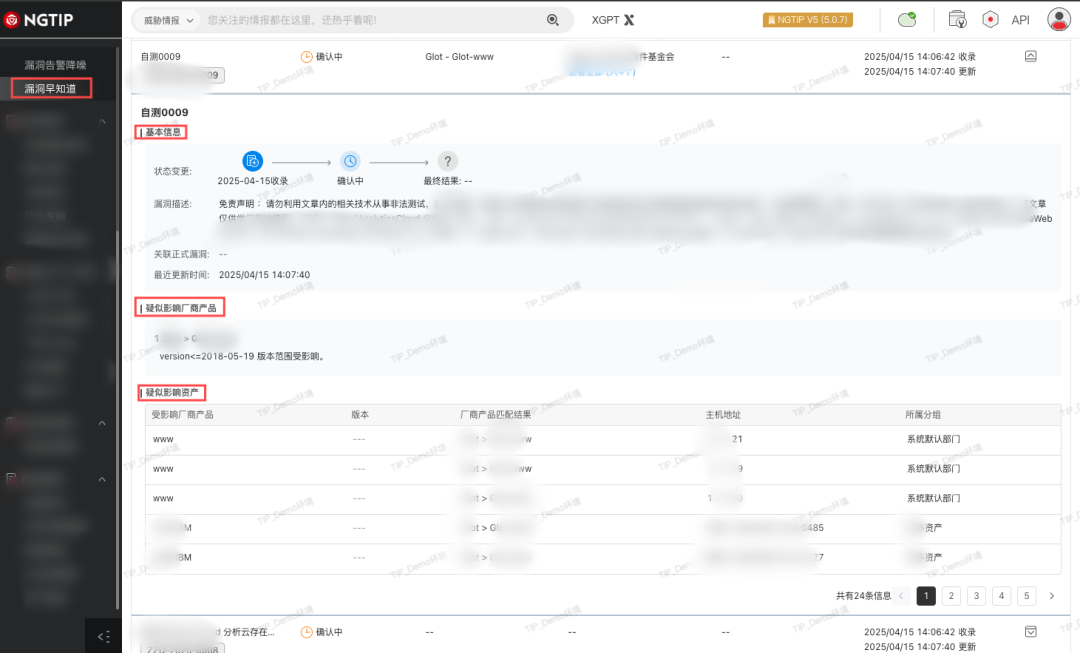Click the NGTIP logo icon
1080x653 pixels.
[x=13, y=19]
